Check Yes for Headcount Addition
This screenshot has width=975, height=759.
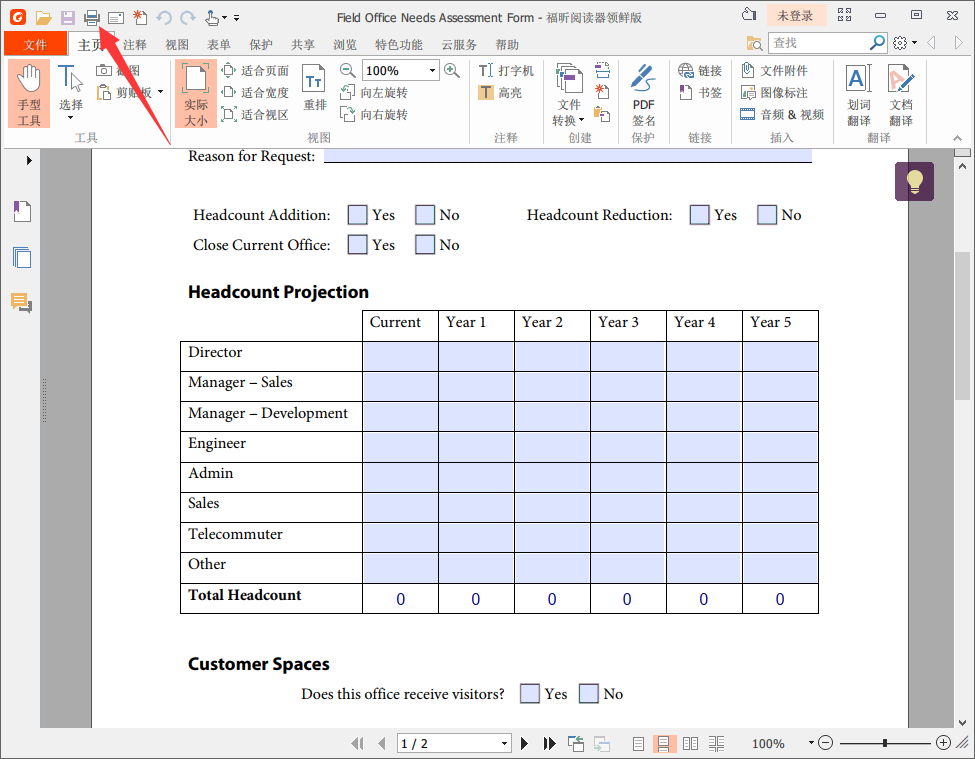pyautogui.click(x=357, y=215)
